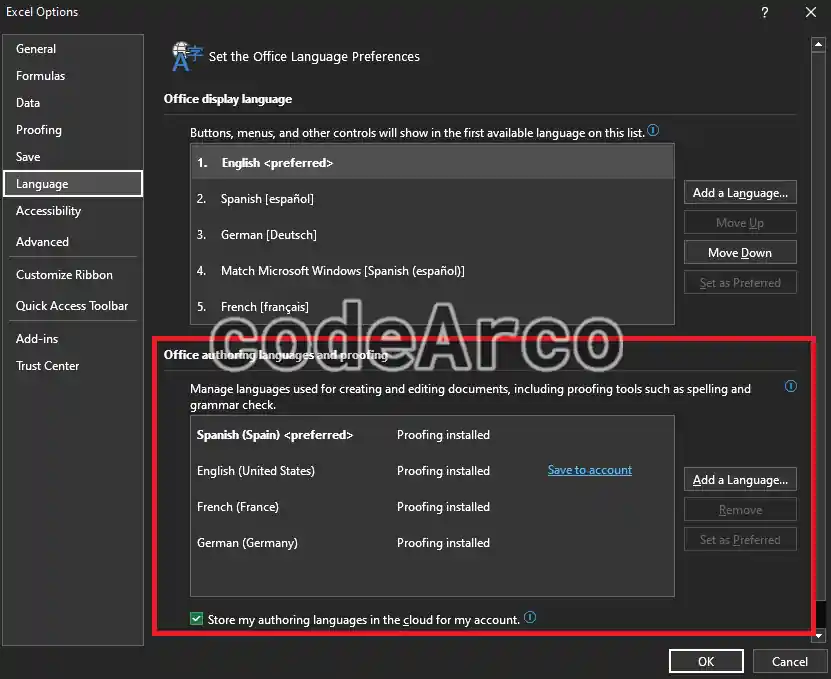This screenshot has width=831, height=679.
Task: Click info icon beside display language description
Action: (653, 130)
